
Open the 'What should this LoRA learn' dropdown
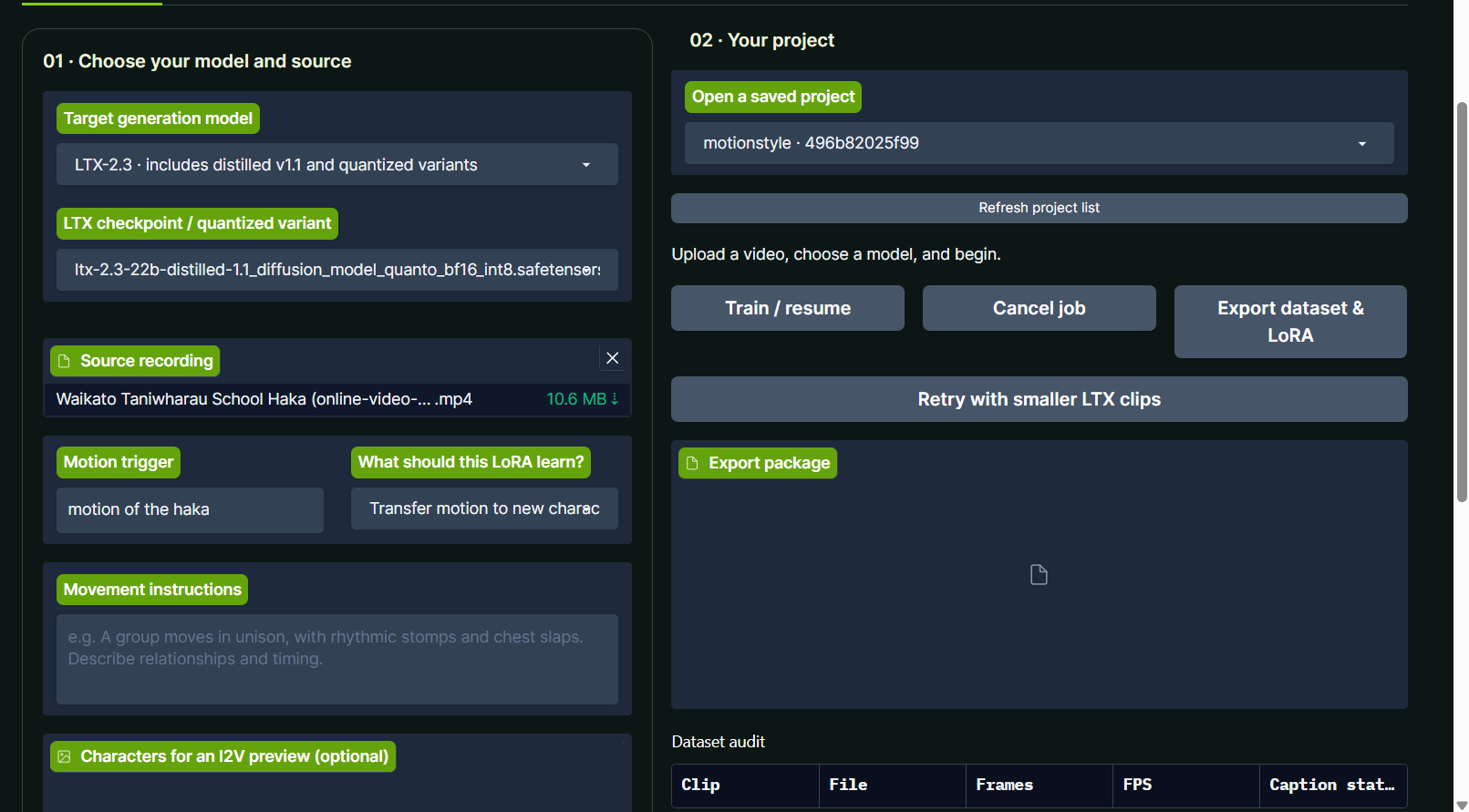[x=484, y=509]
